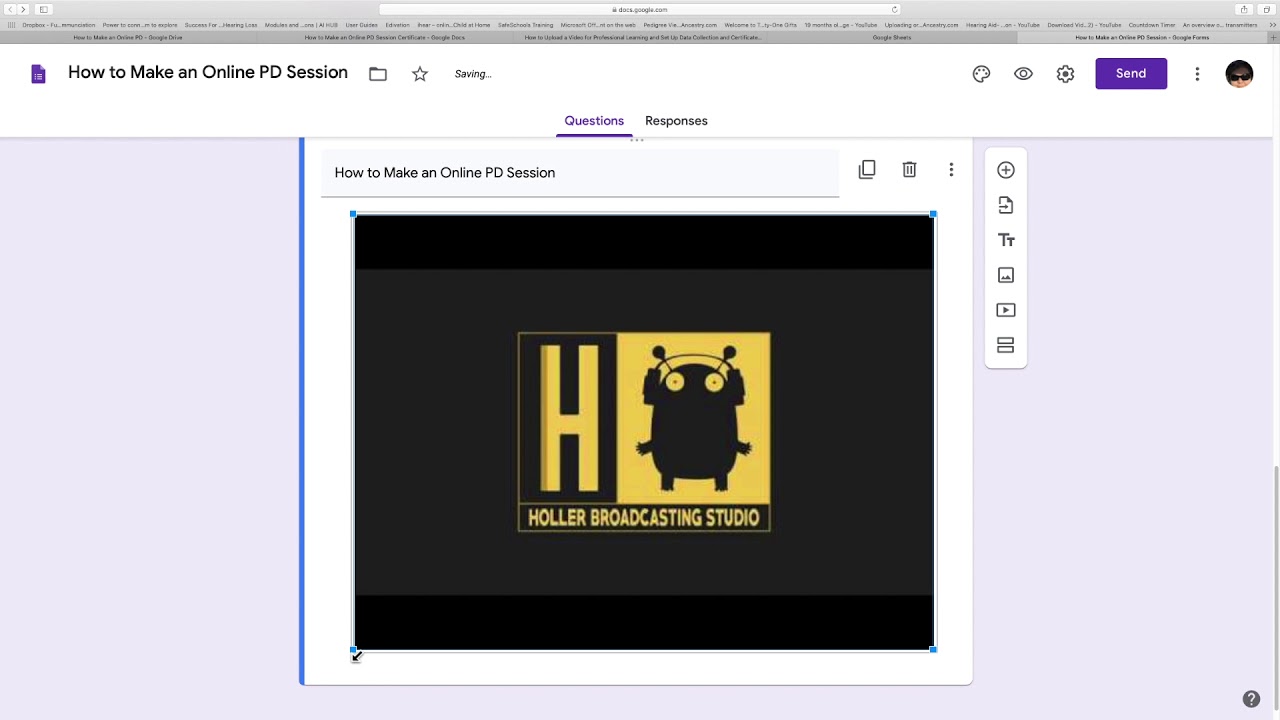This screenshot has width=1280, height=720.
Task: Open the Google Sheets bookmark
Action: click(891, 37)
